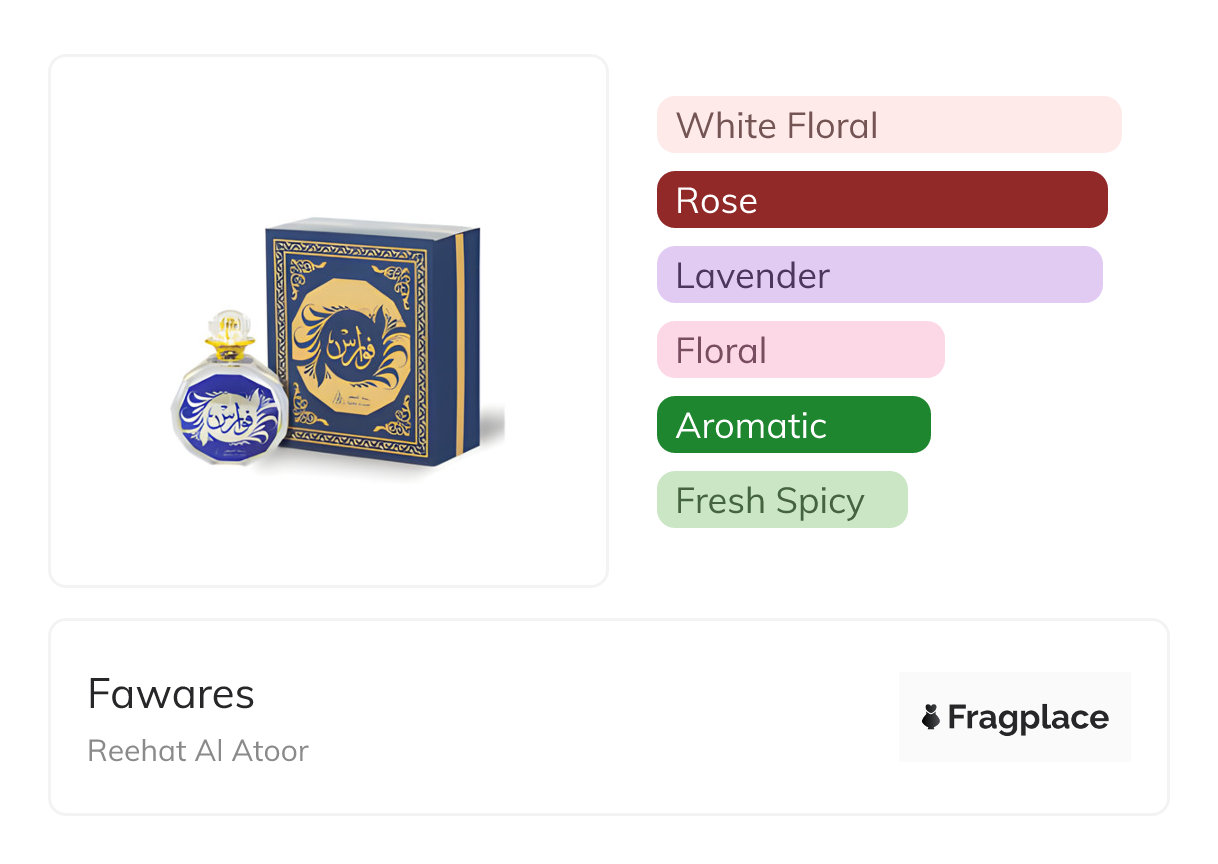The height and width of the screenshot is (864, 1218).
Task: Visit the Reehat Al Atoor brand link
Action: tap(198, 751)
